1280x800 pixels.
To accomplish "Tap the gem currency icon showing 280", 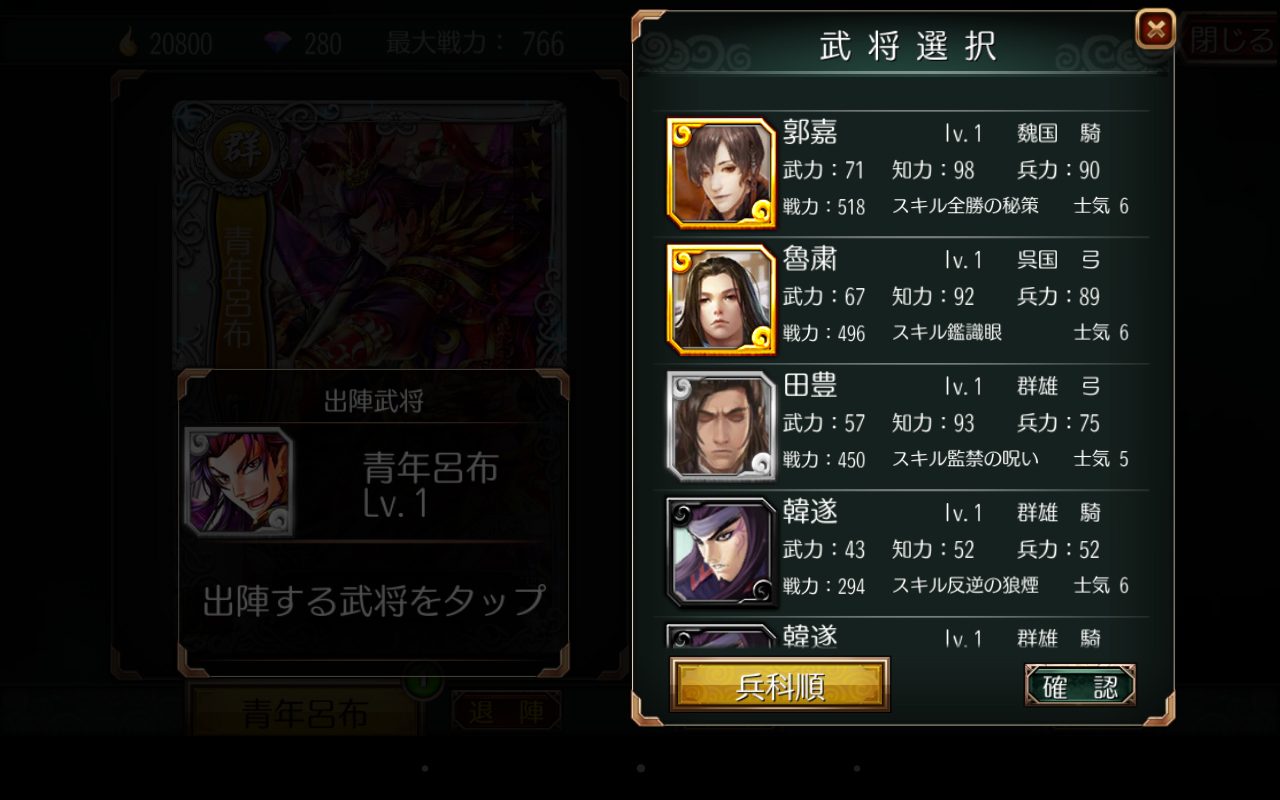I will click(277, 42).
